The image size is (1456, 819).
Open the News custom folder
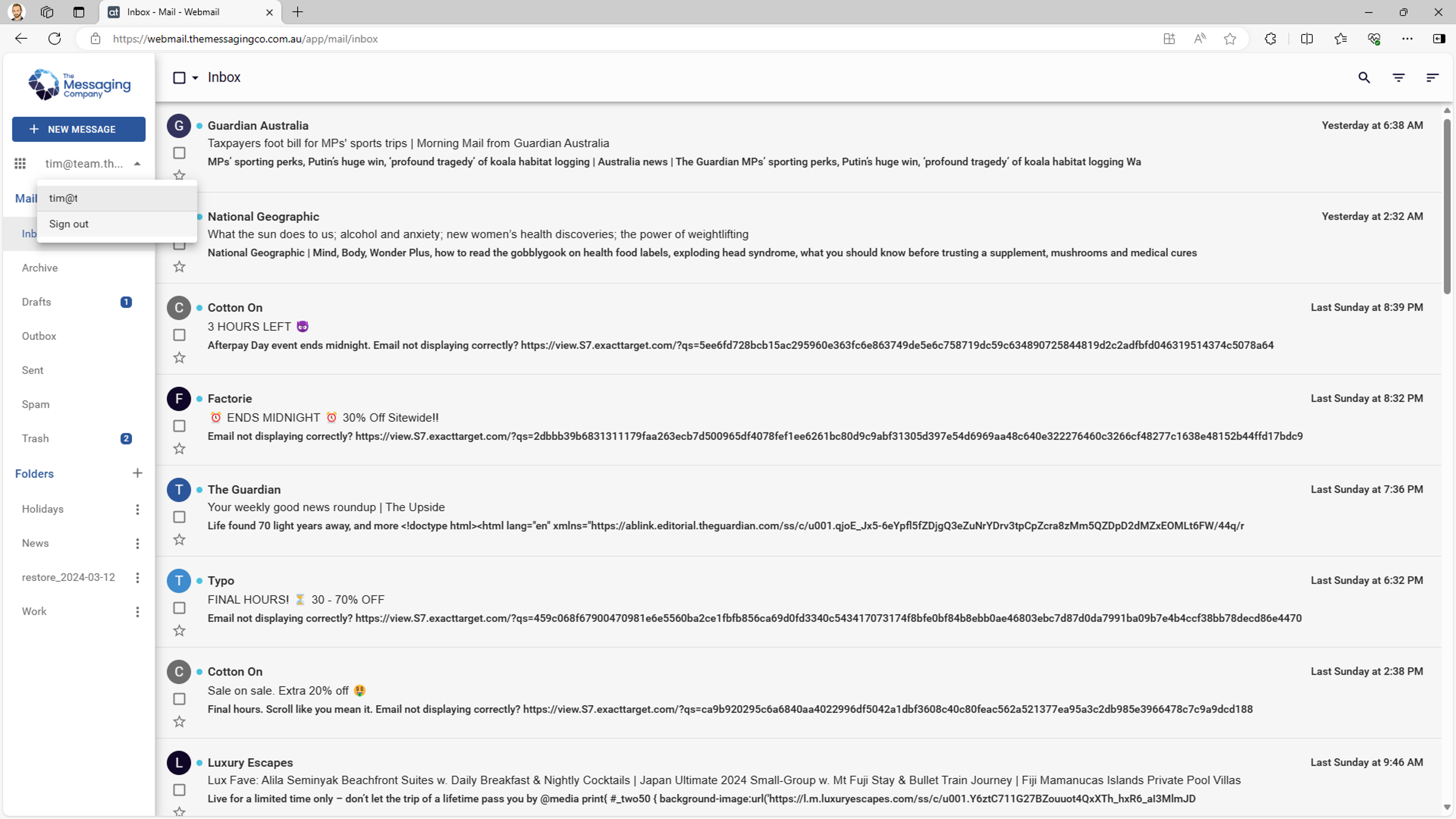(35, 543)
